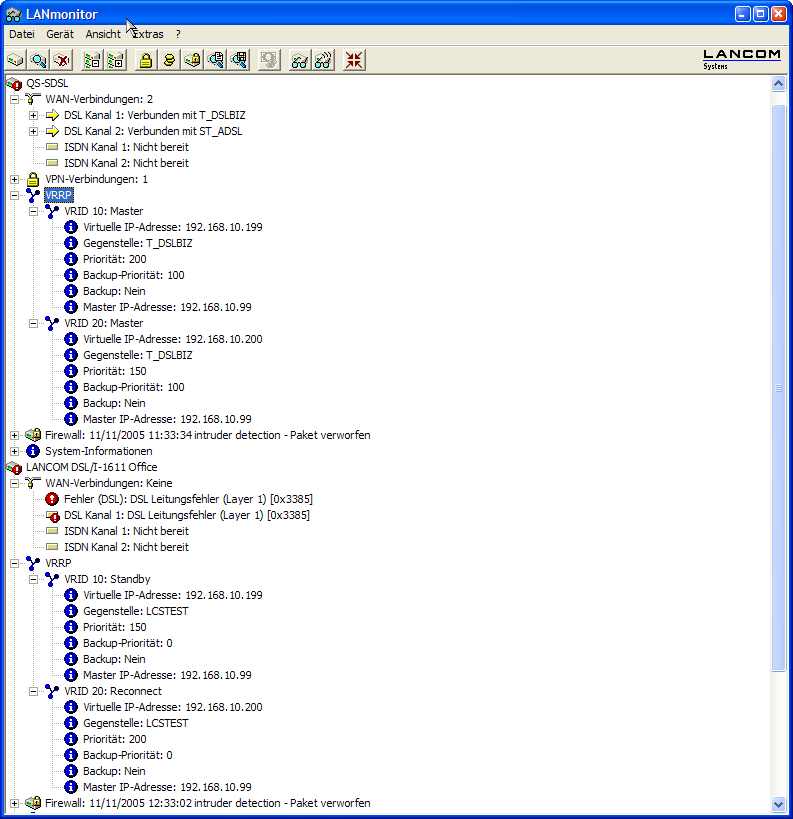Click the binoculars with wireless waves icon

323,61
